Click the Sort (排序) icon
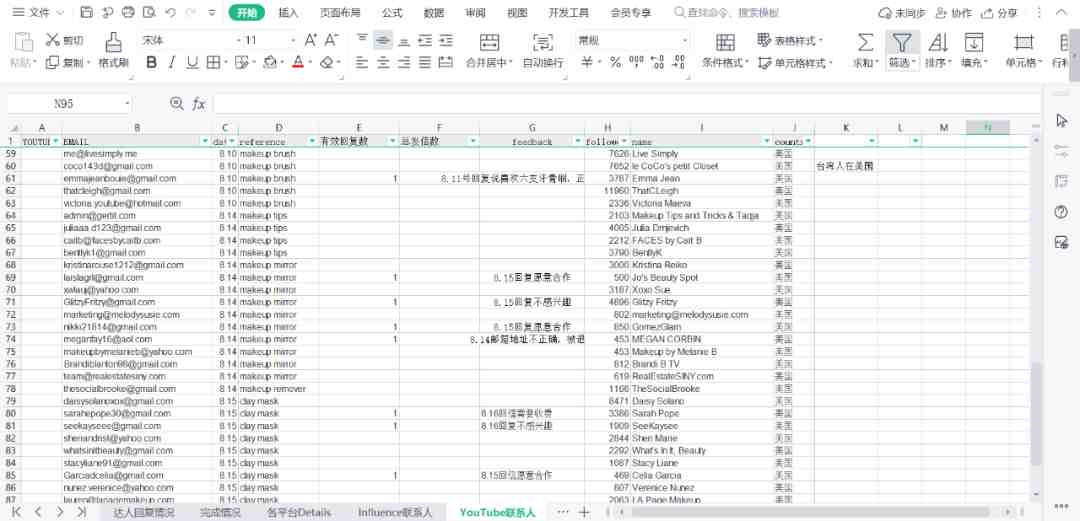The width and height of the screenshot is (1080, 521). (x=938, y=42)
